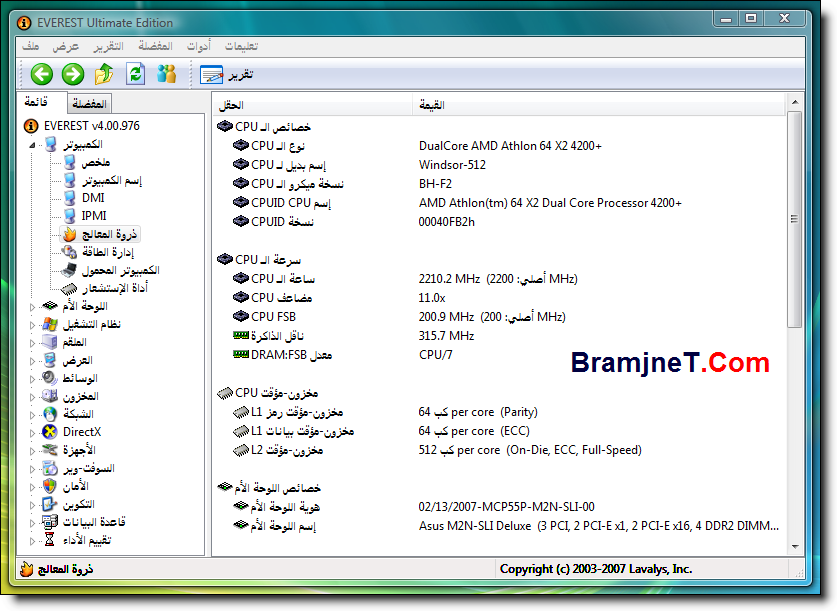Click the storage icon for المخزون

coord(50,396)
